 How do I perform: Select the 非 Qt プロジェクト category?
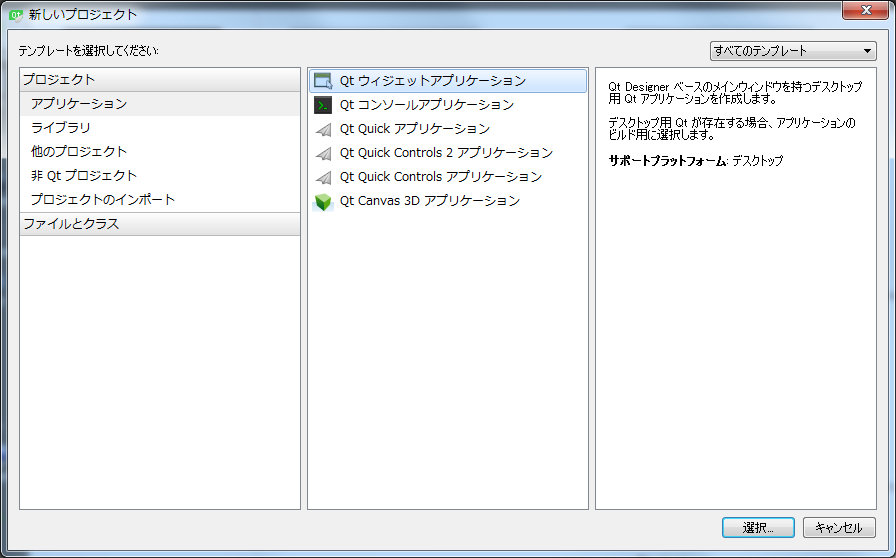(159, 176)
